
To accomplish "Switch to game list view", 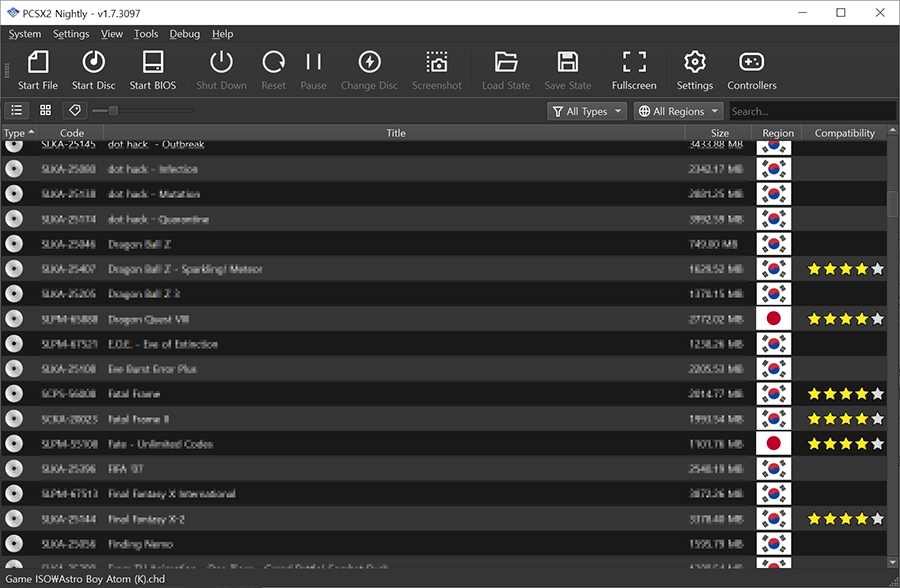I will (x=17, y=110).
